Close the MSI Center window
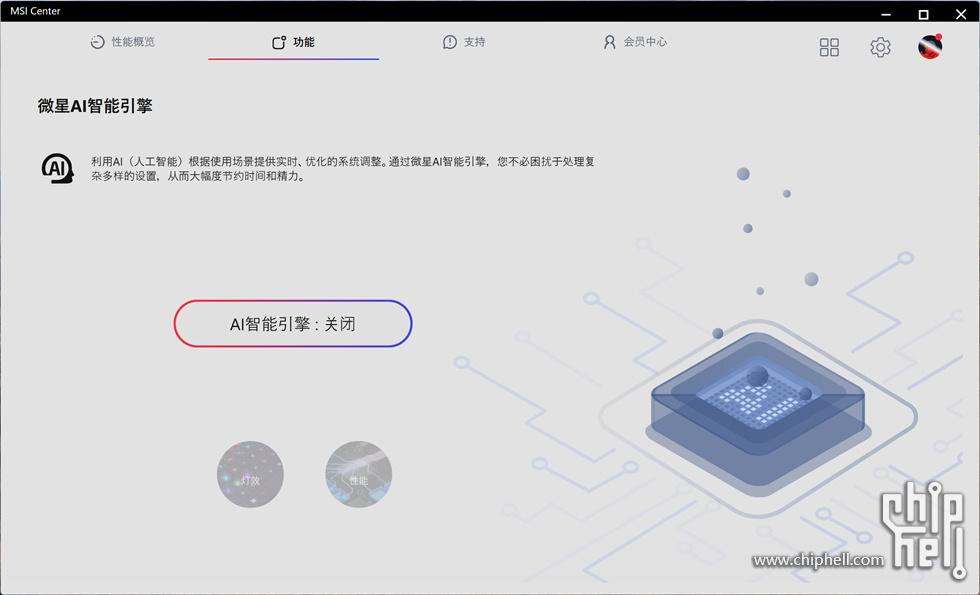Viewport: 980px width, 595px height. 961,14
